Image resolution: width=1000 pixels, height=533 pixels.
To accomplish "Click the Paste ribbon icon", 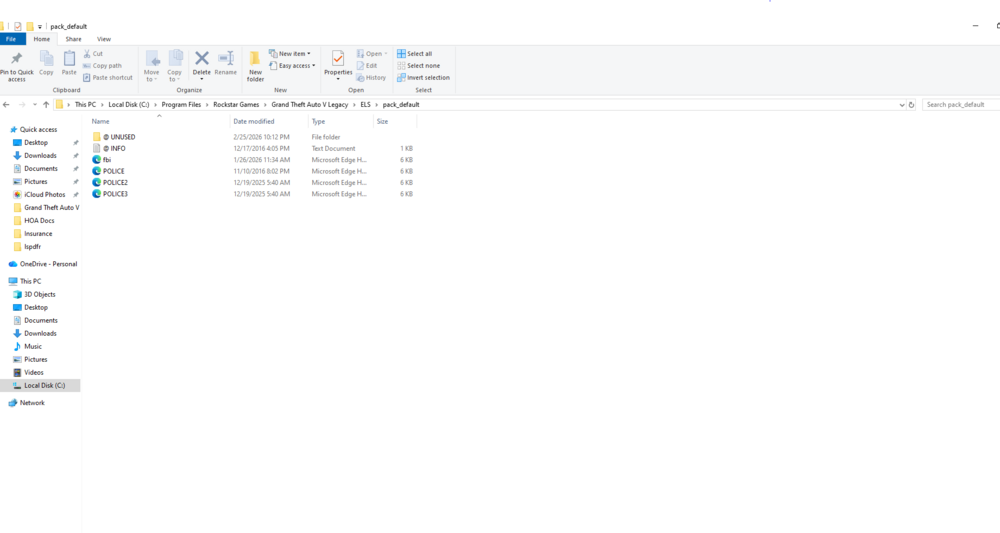I will coord(69,59).
